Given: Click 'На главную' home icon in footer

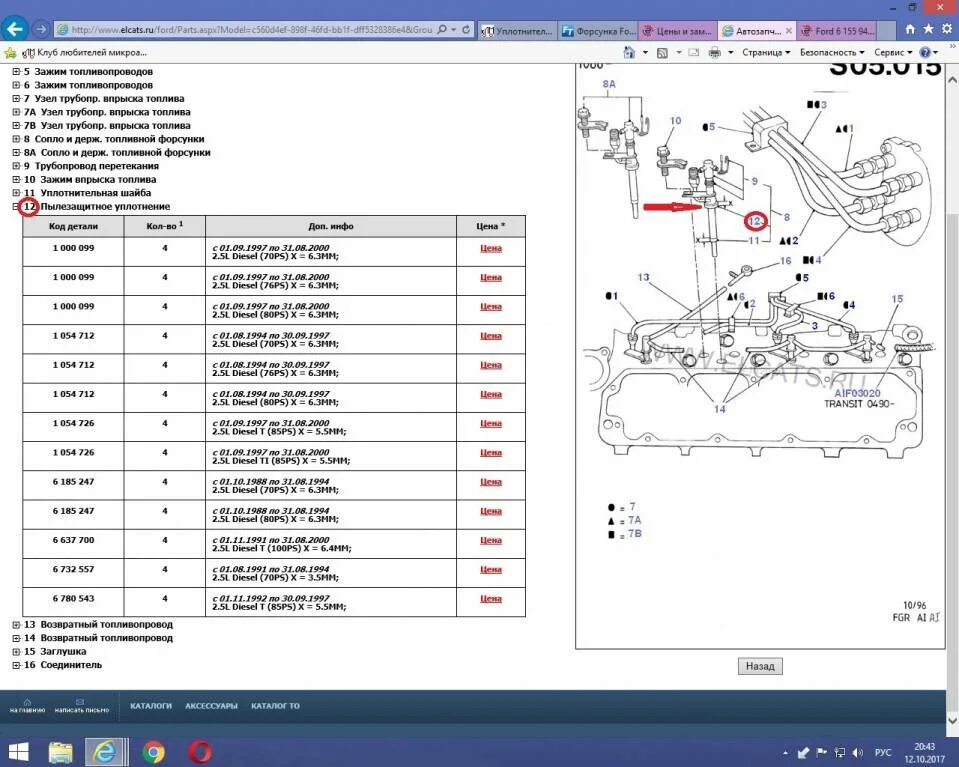Looking at the screenshot, I should tap(27, 702).
